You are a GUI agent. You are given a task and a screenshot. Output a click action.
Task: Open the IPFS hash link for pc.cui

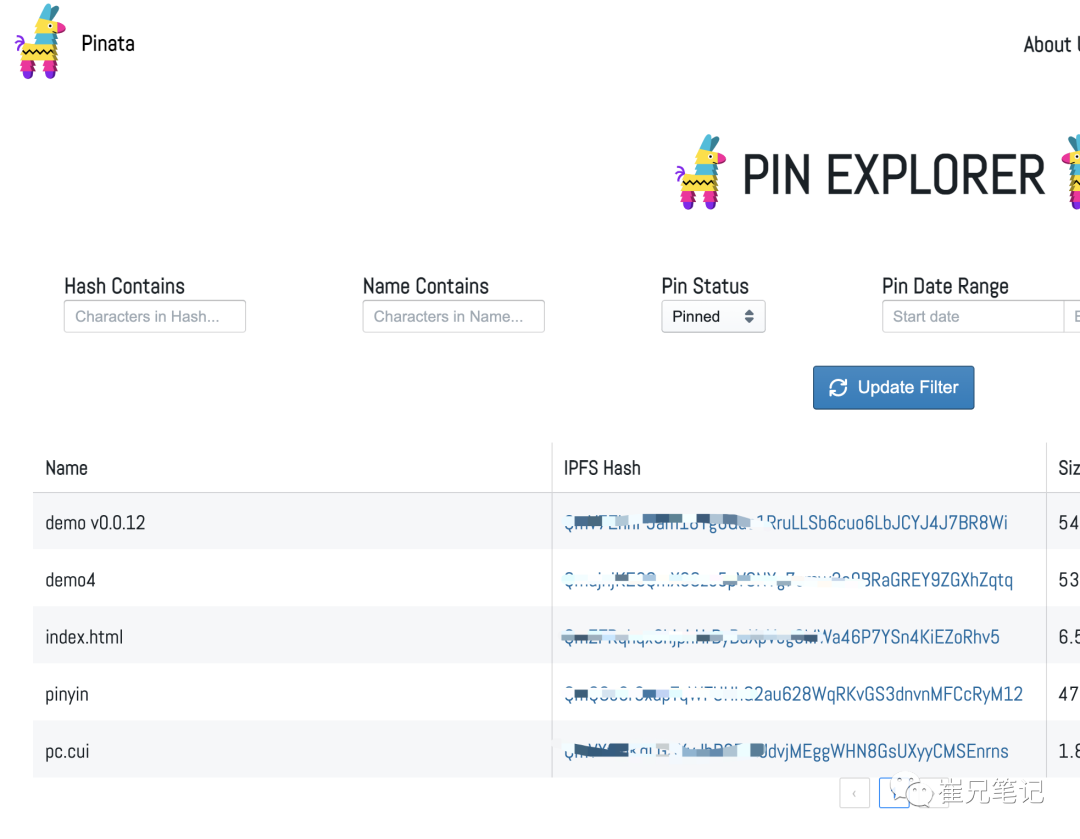point(786,751)
